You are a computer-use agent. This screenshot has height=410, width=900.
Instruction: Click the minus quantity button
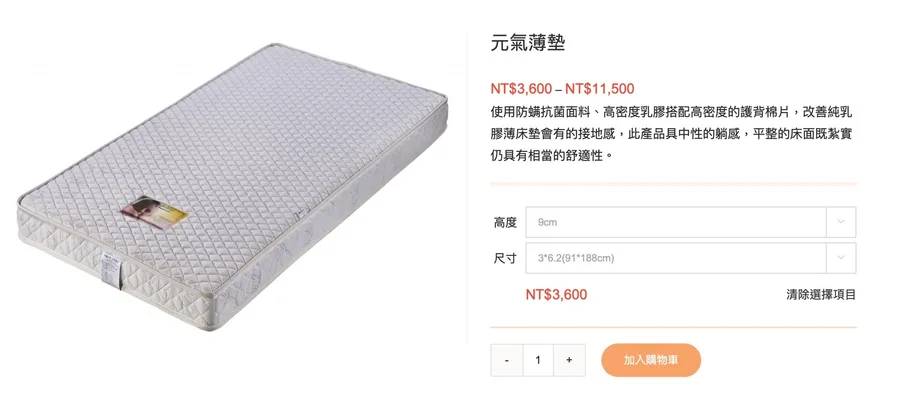click(506, 360)
